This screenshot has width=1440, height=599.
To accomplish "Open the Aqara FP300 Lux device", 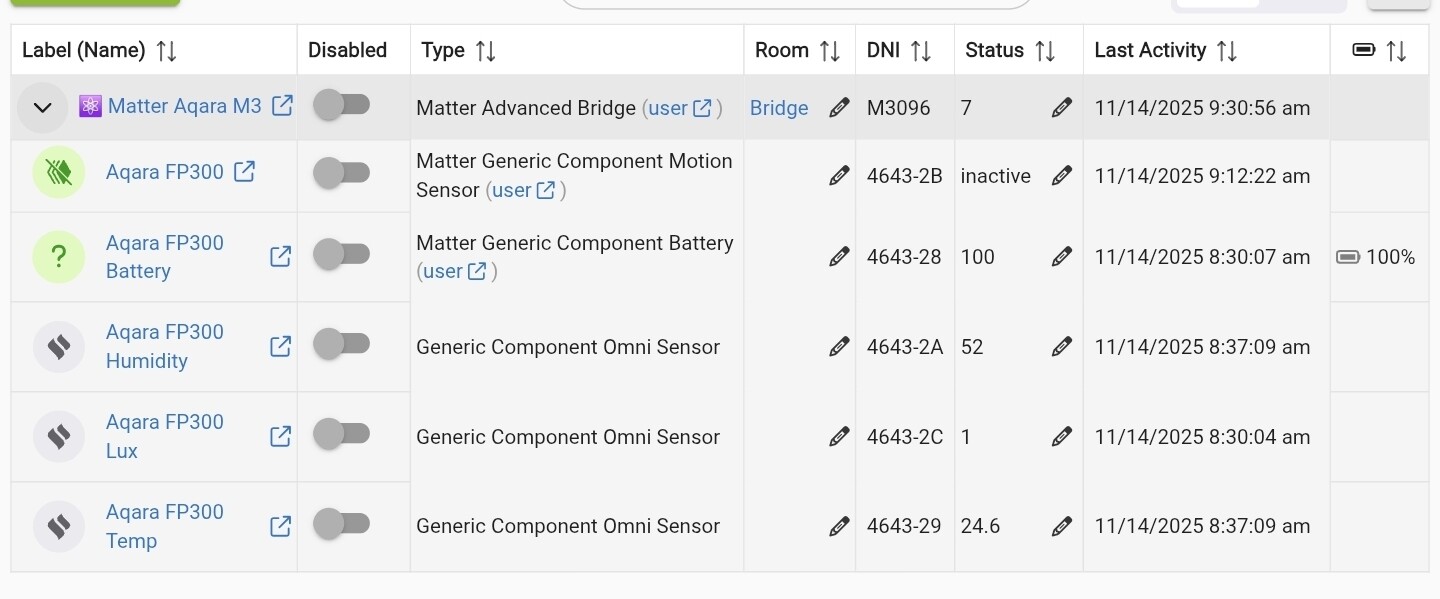I will click(165, 436).
